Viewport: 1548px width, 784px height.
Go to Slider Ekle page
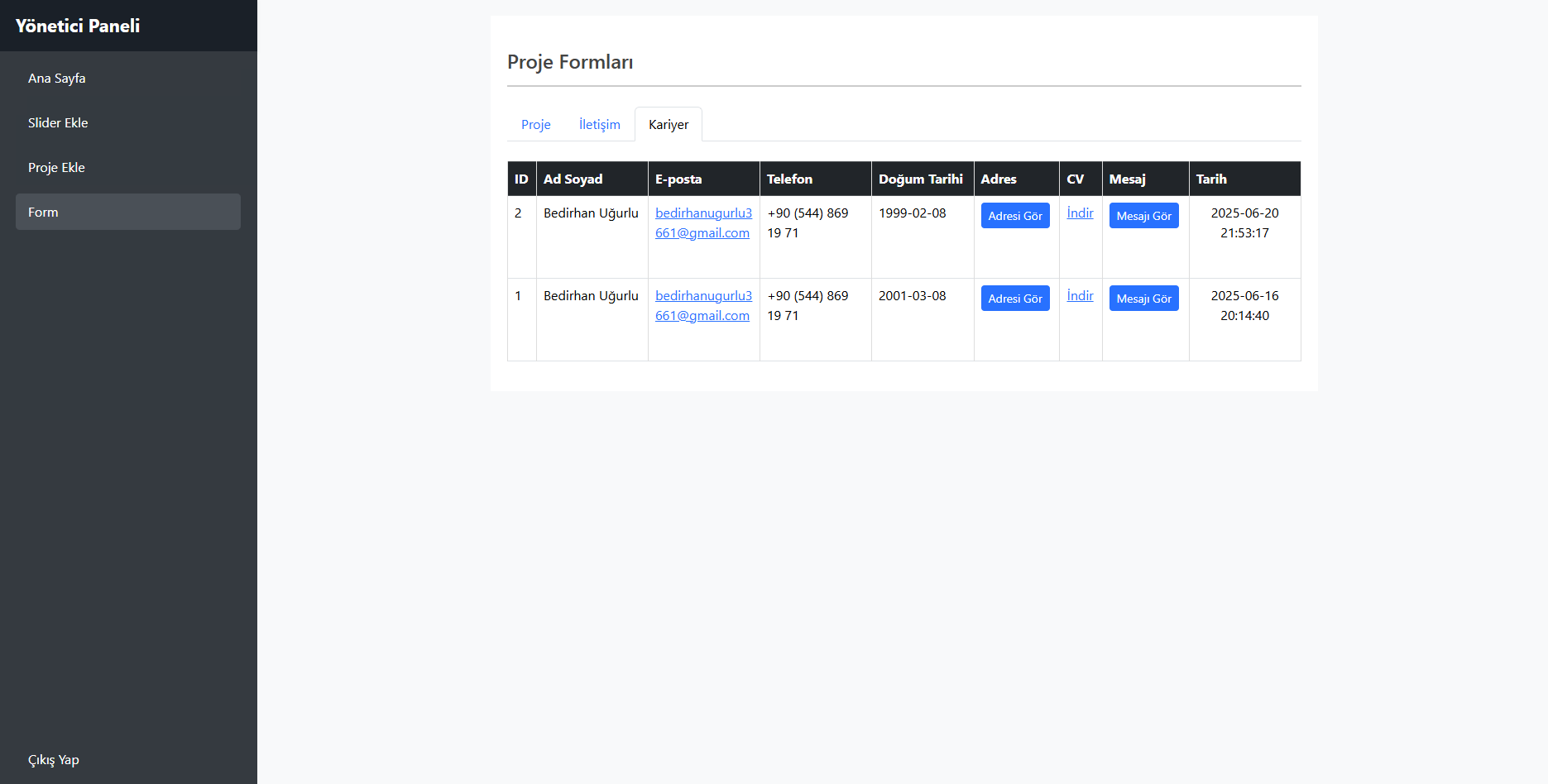coord(58,123)
